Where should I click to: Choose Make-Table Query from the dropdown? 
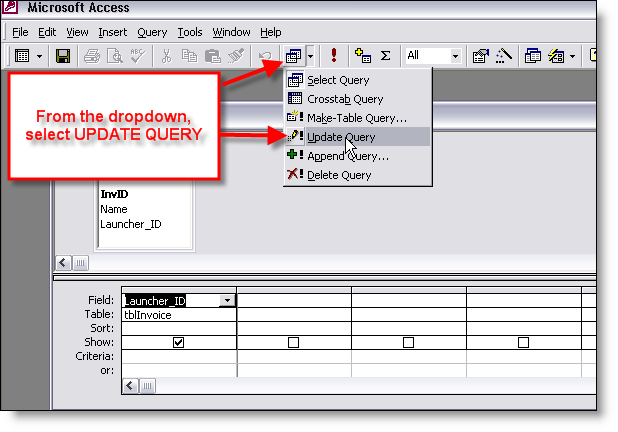coord(358,118)
